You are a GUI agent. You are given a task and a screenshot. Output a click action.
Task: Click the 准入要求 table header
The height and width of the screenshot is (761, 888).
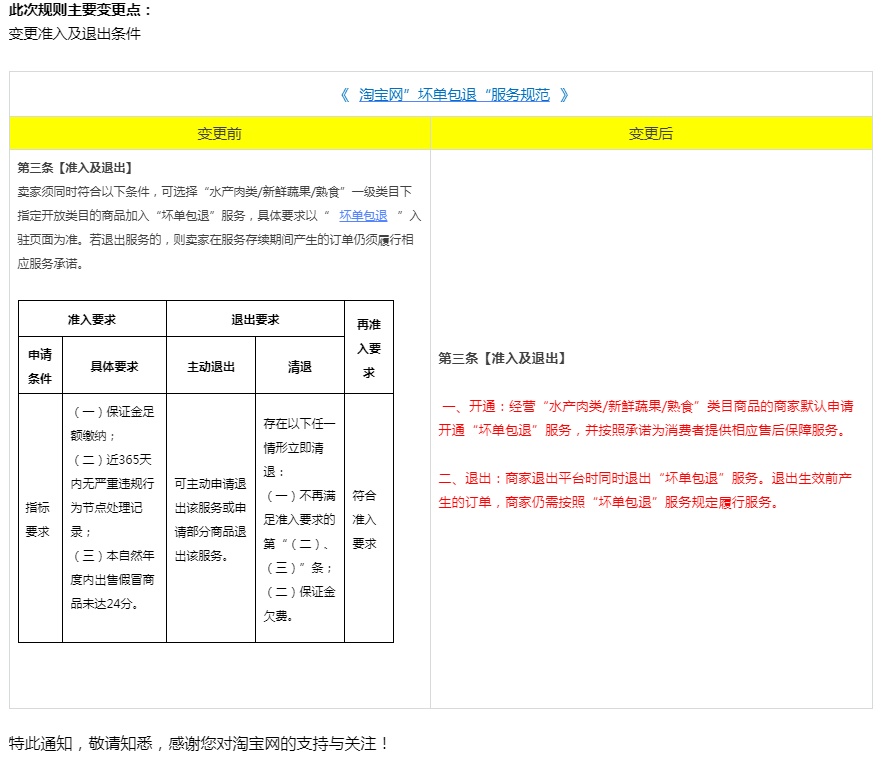coord(92,319)
